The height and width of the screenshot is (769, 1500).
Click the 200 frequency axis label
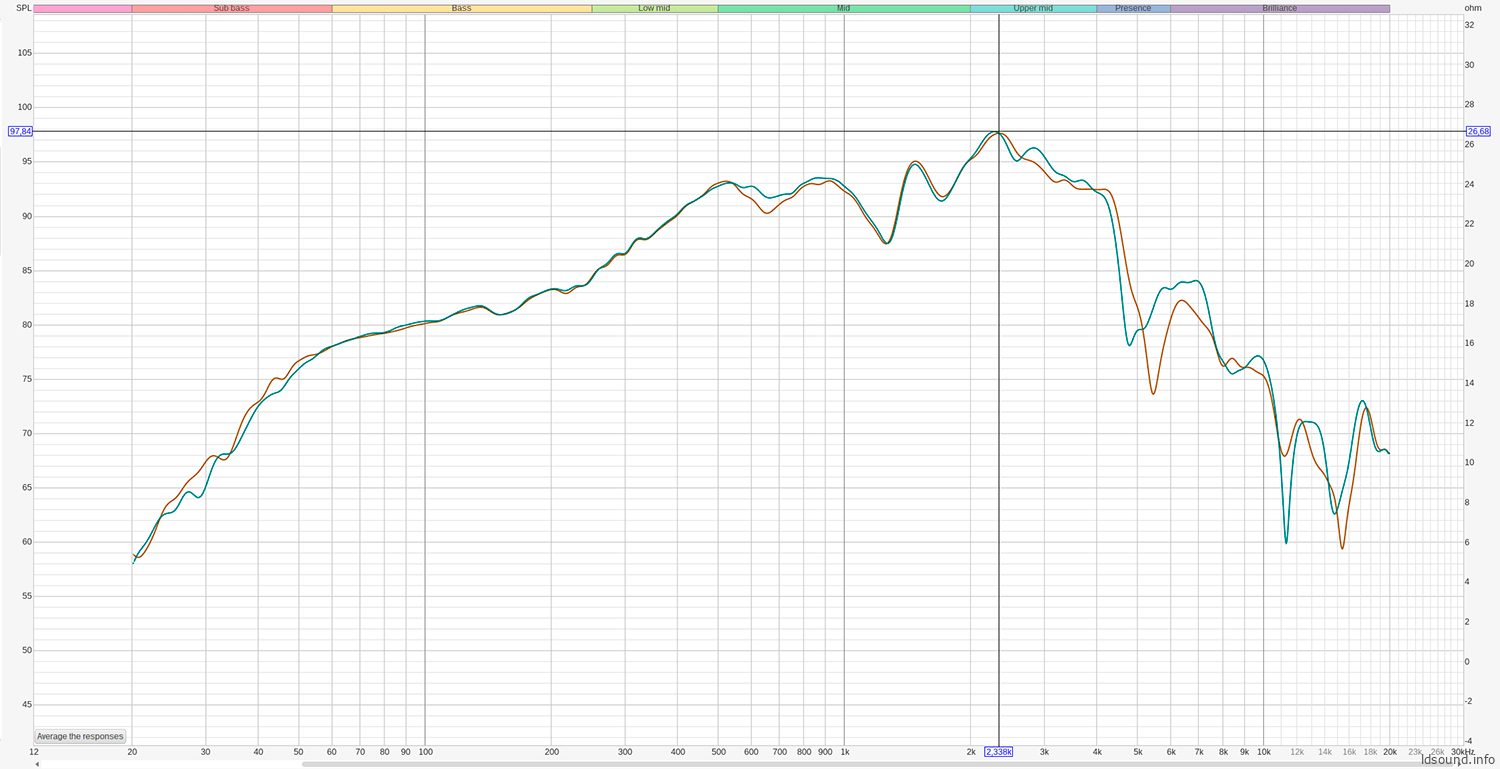[x=551, y=751]
